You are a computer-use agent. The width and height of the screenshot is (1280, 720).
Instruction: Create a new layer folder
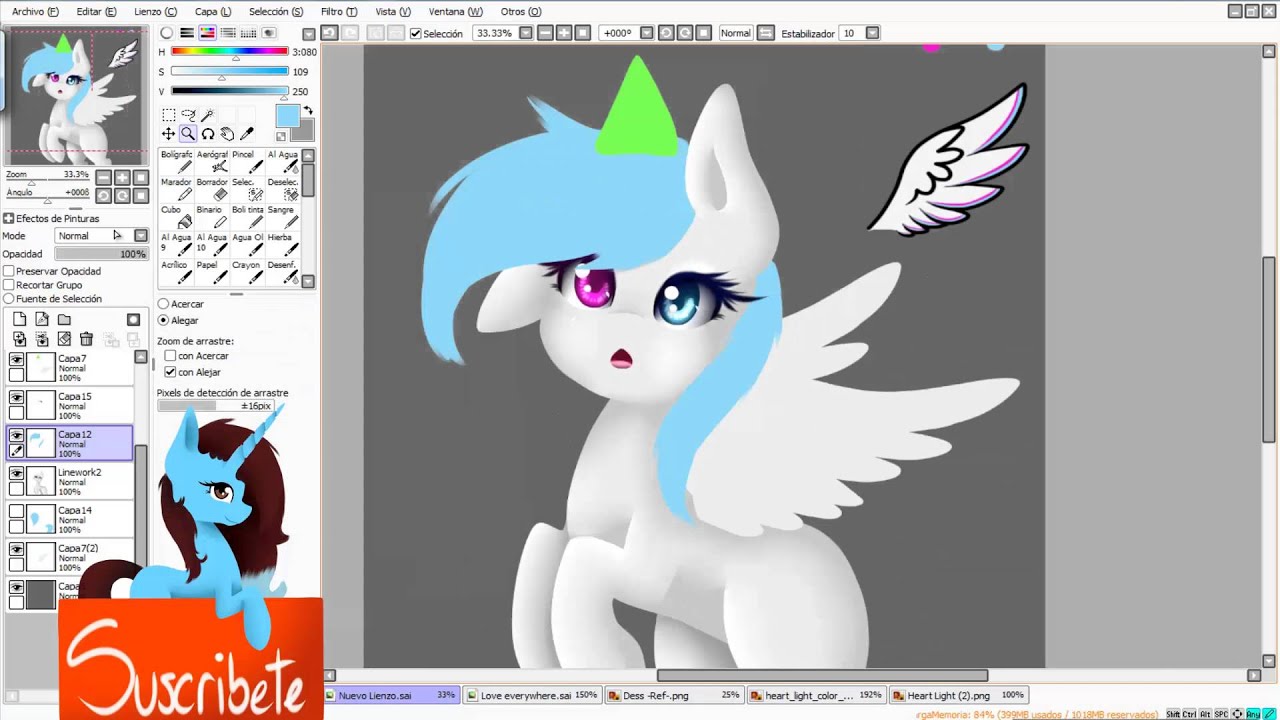(64, 319)
